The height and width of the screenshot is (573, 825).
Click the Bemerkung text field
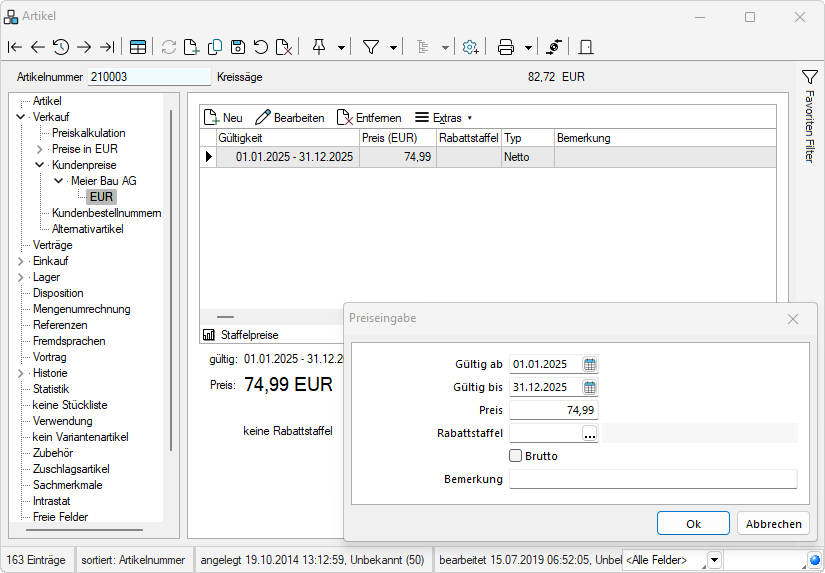(x=653, y=479)
